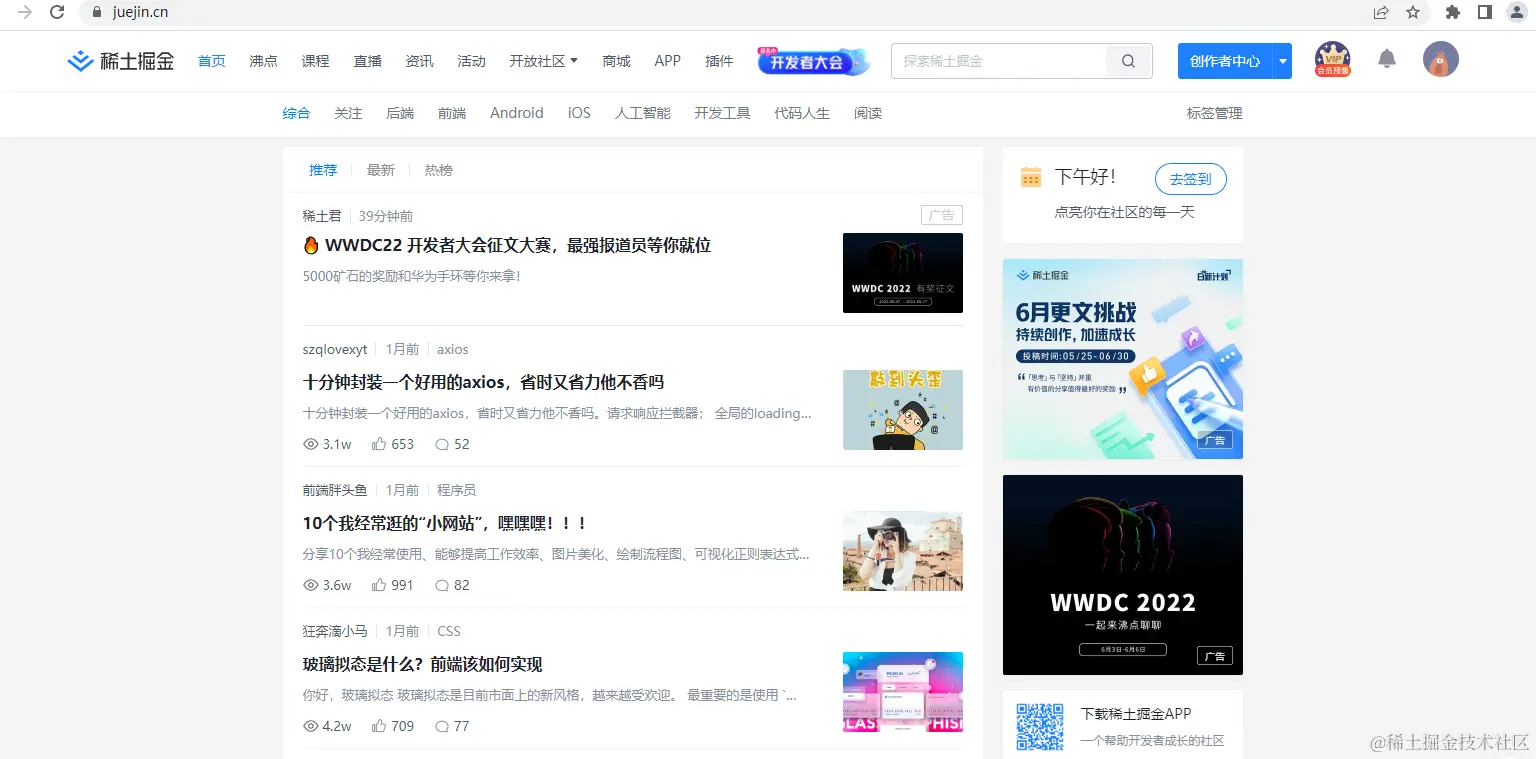Click the 开发者大会 banner badge
This screenshot has width=1536, height=759.
tap(813, 61)
